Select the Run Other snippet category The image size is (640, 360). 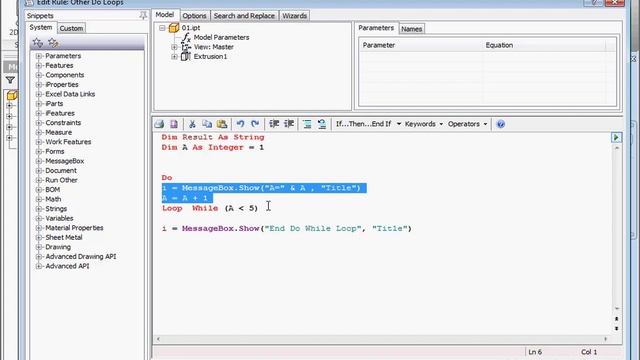[x=61, y=180]
